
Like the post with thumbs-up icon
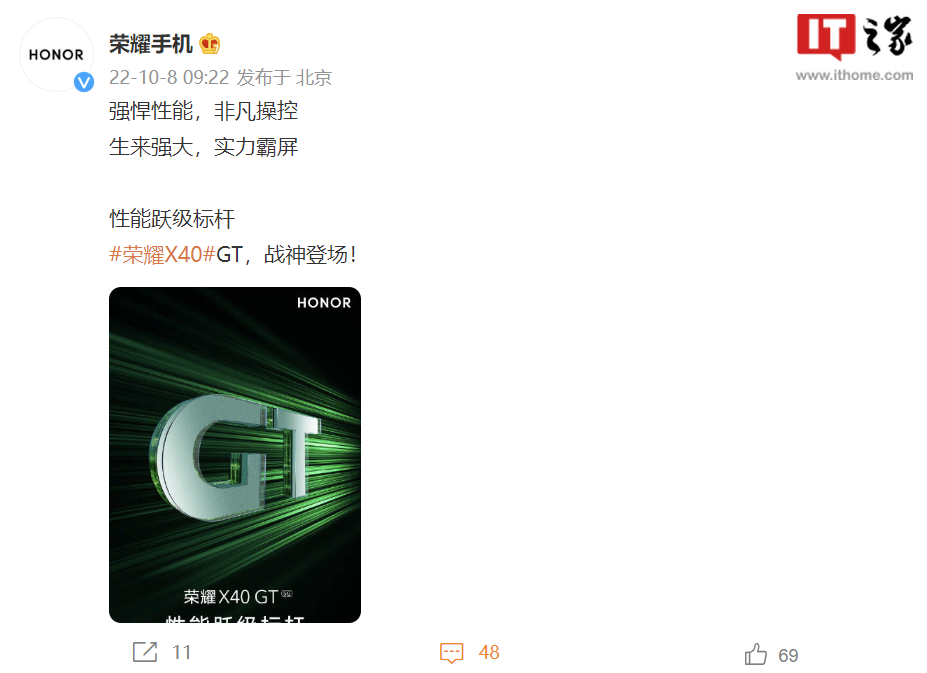(x=756, y=654)
